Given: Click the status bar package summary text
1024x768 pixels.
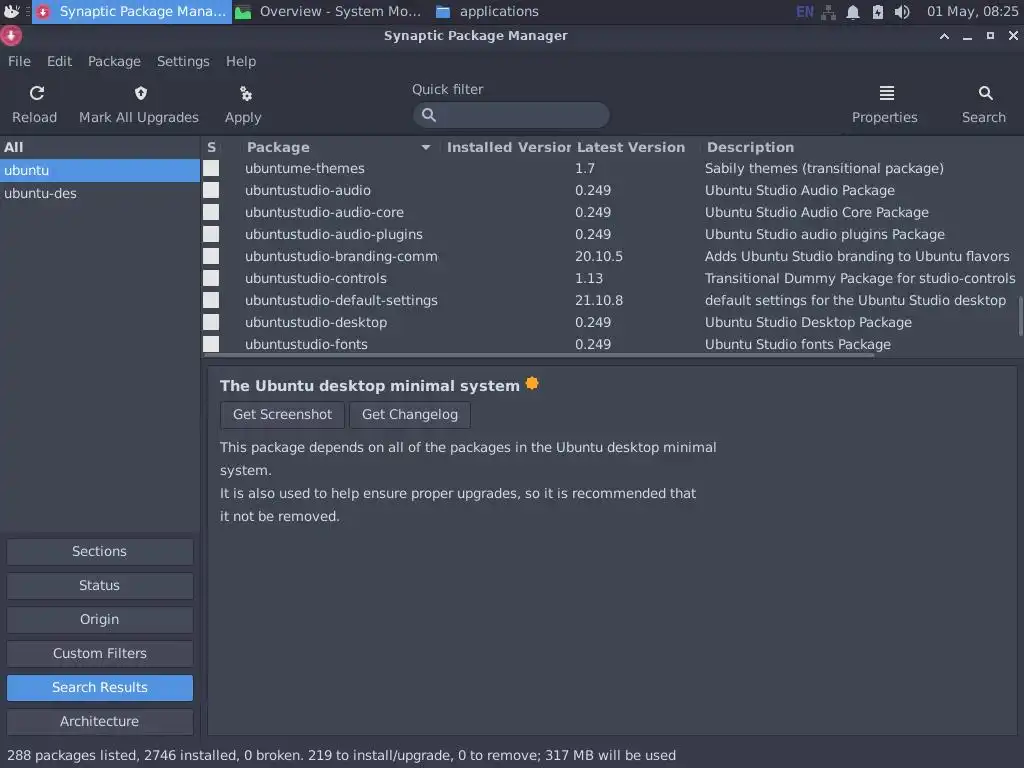Looking at the screenshot, I should [x=342, y=756].
